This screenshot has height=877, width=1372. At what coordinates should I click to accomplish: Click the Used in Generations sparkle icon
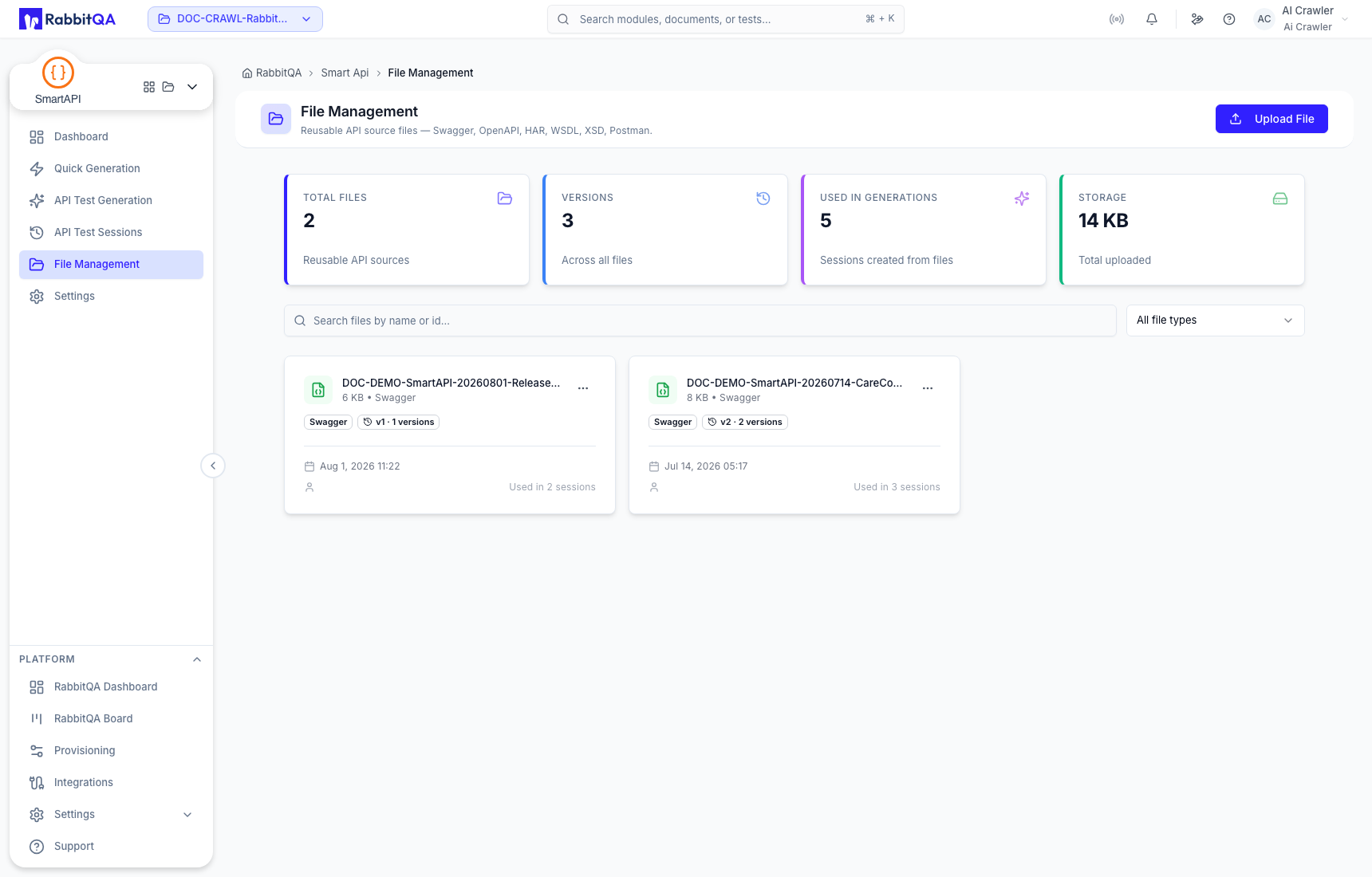[x=1022, y=199]
